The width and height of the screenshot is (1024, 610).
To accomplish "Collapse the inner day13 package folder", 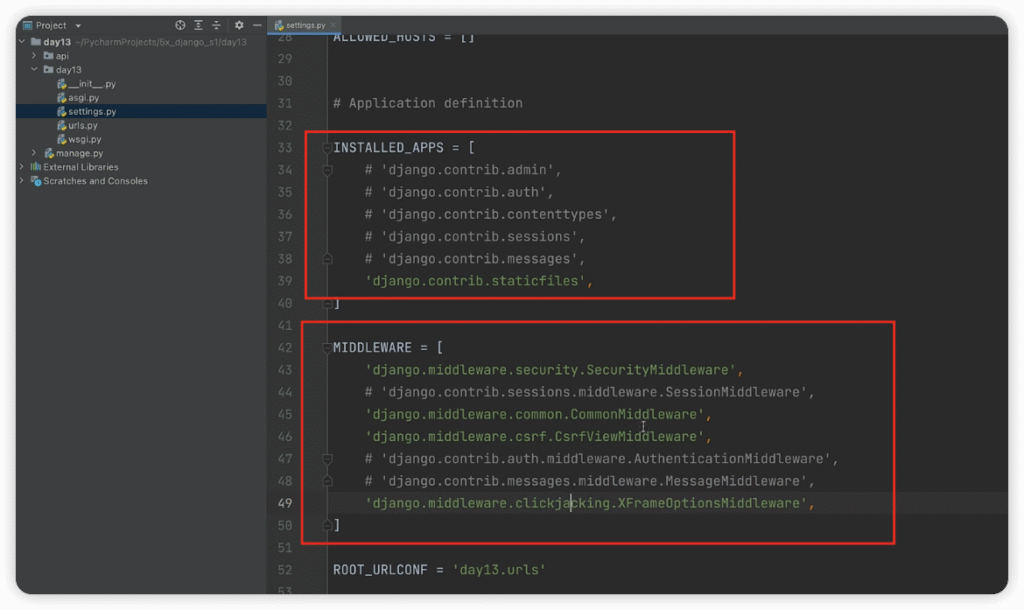I will click(x=34, y=70).
